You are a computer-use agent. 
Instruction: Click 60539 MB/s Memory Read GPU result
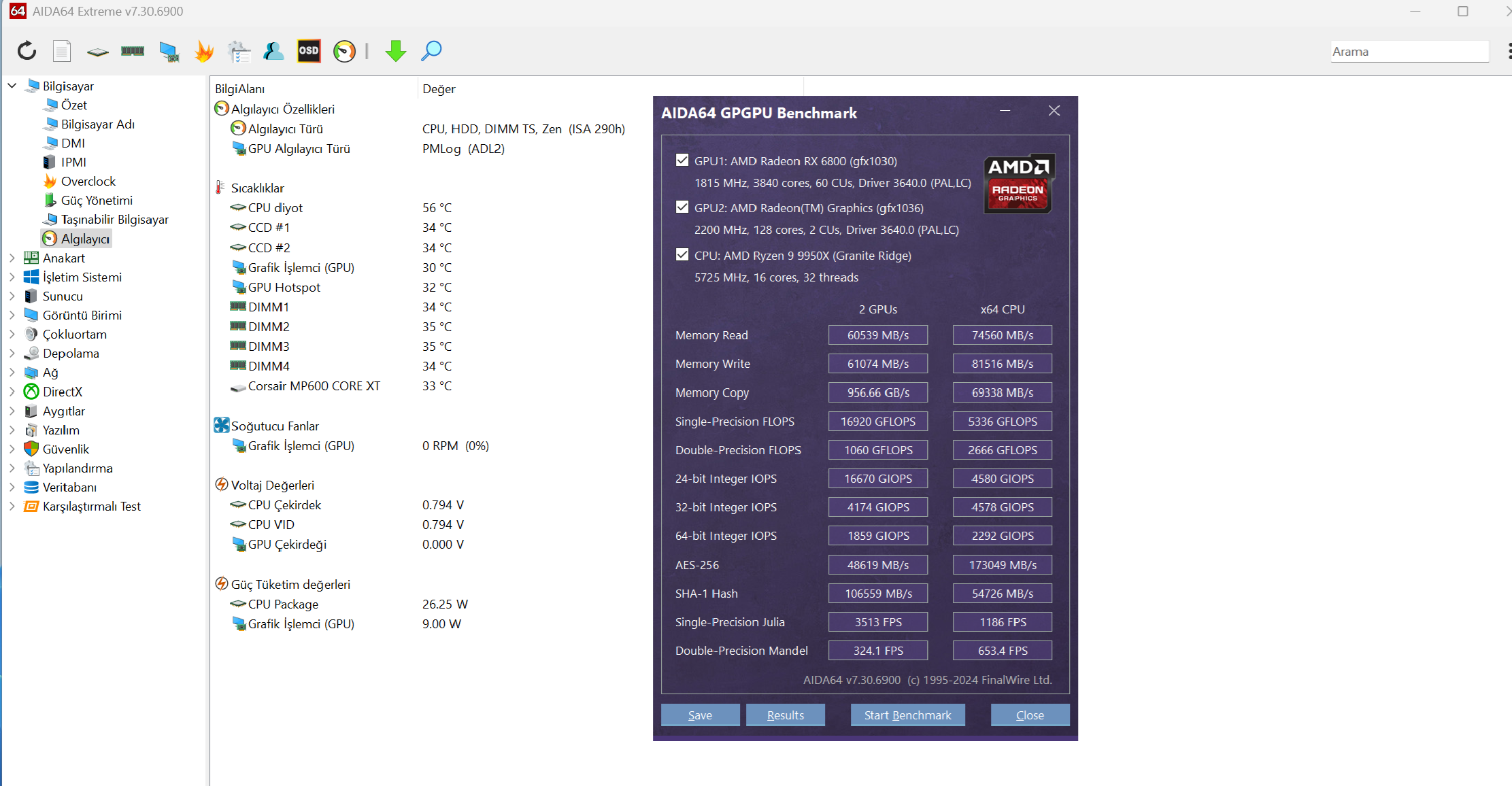(878, 335)
